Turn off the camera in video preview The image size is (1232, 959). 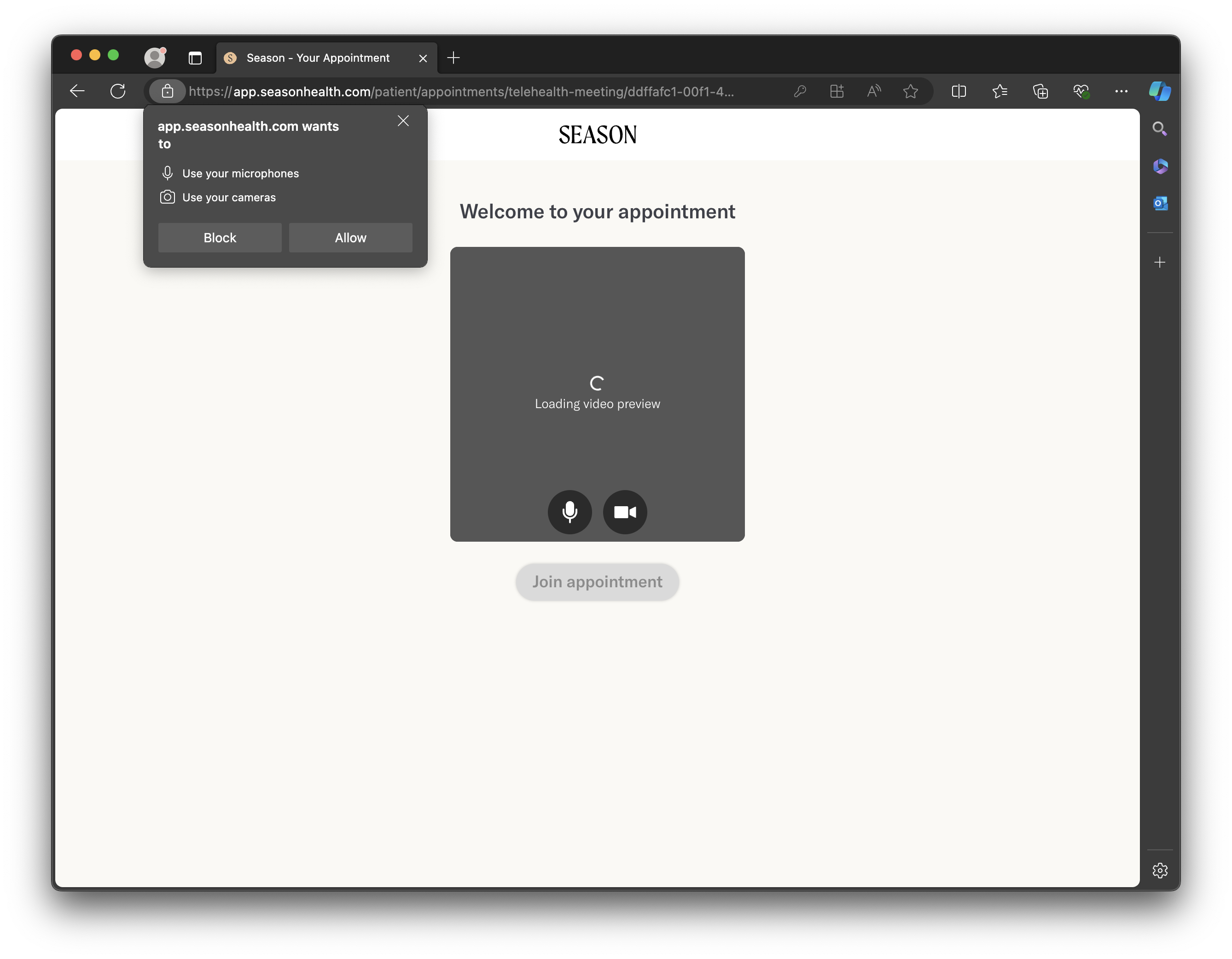pos(625,511)
